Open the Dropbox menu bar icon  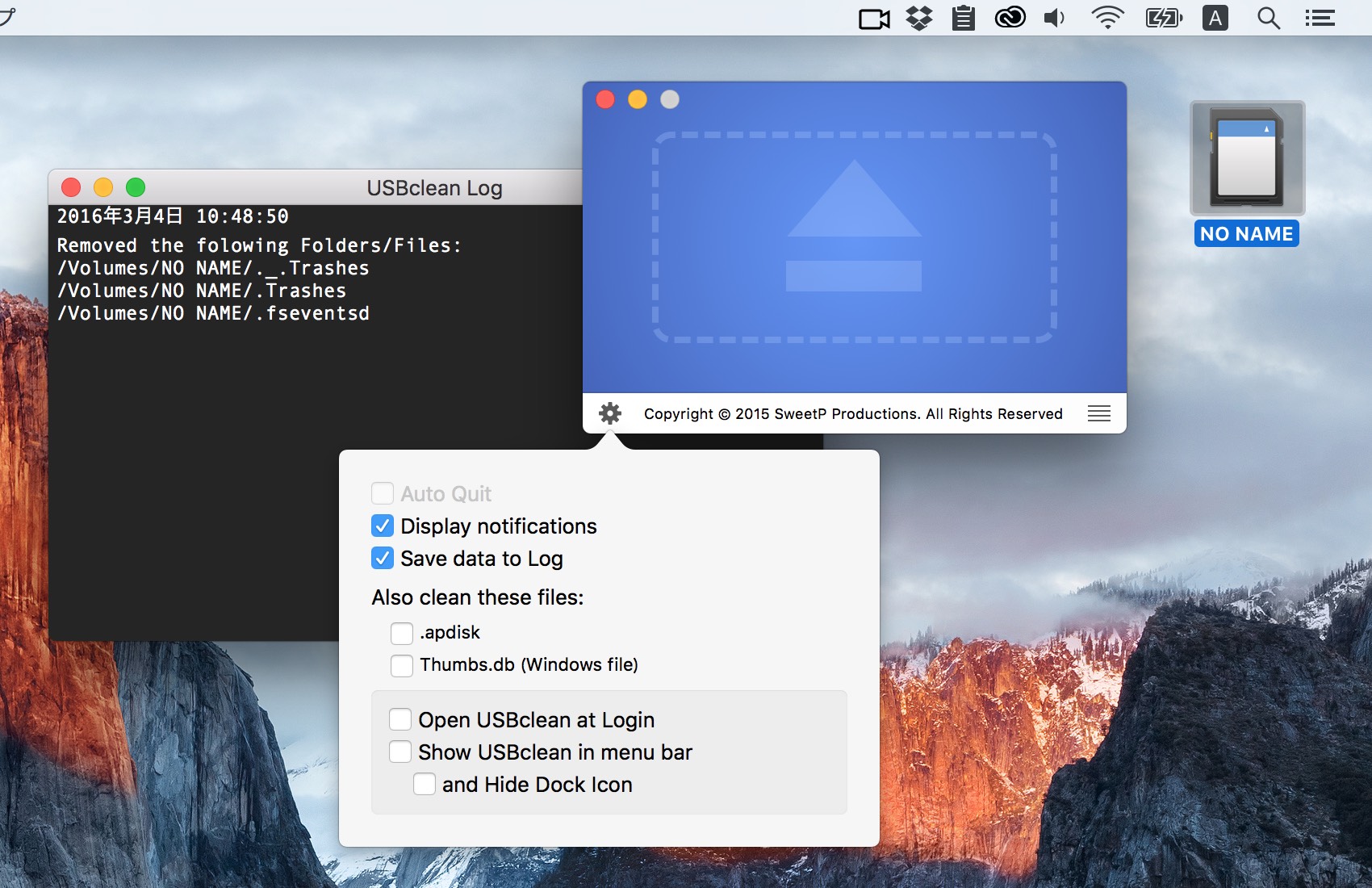point(919,18)
